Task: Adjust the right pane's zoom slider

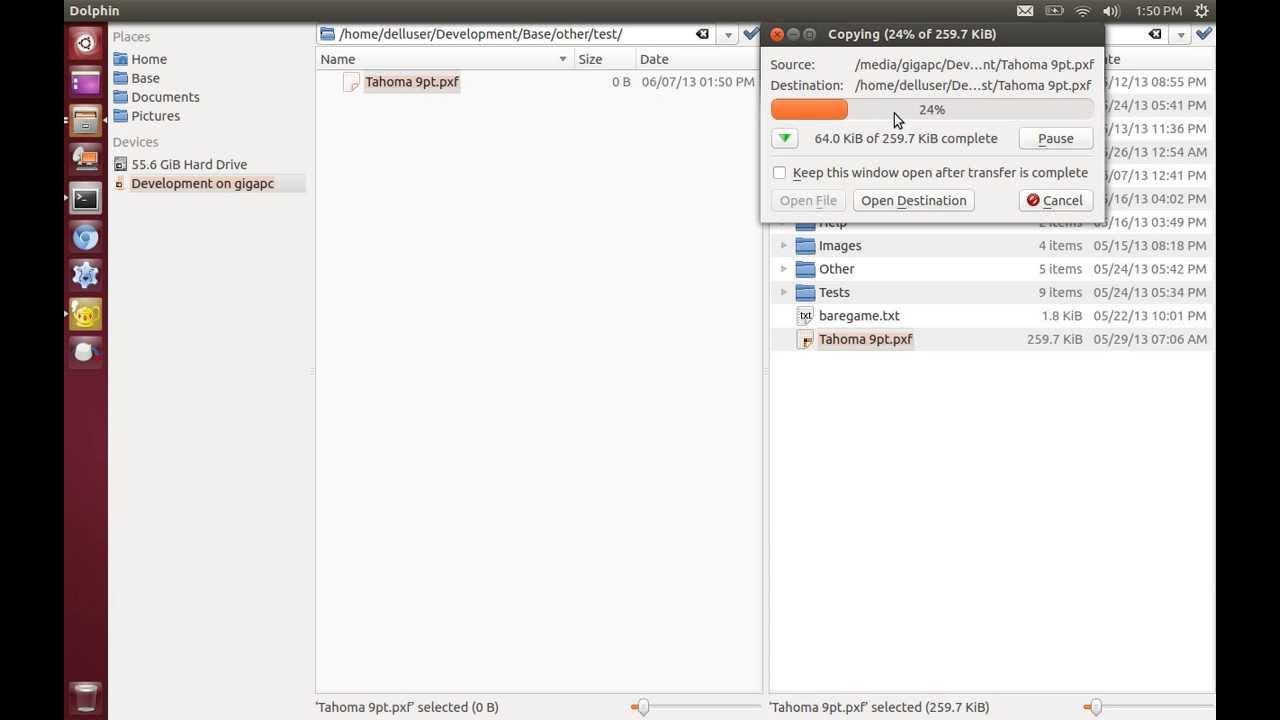Action: (x=1094, y=707)
